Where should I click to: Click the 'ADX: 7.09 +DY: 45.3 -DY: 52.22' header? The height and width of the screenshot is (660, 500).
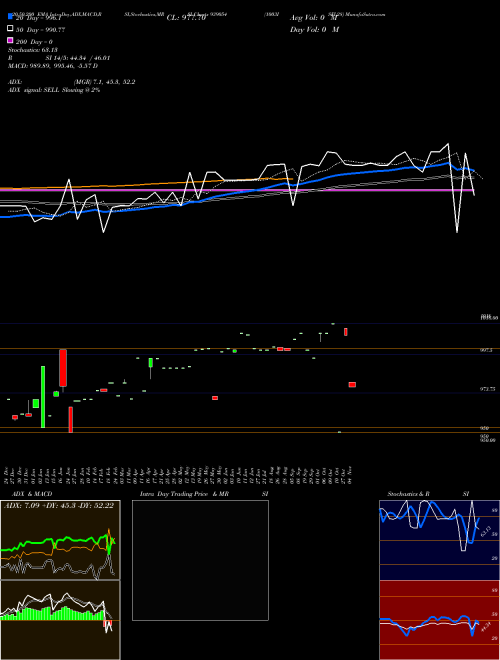pyautogui.click(x=59, y=505)
